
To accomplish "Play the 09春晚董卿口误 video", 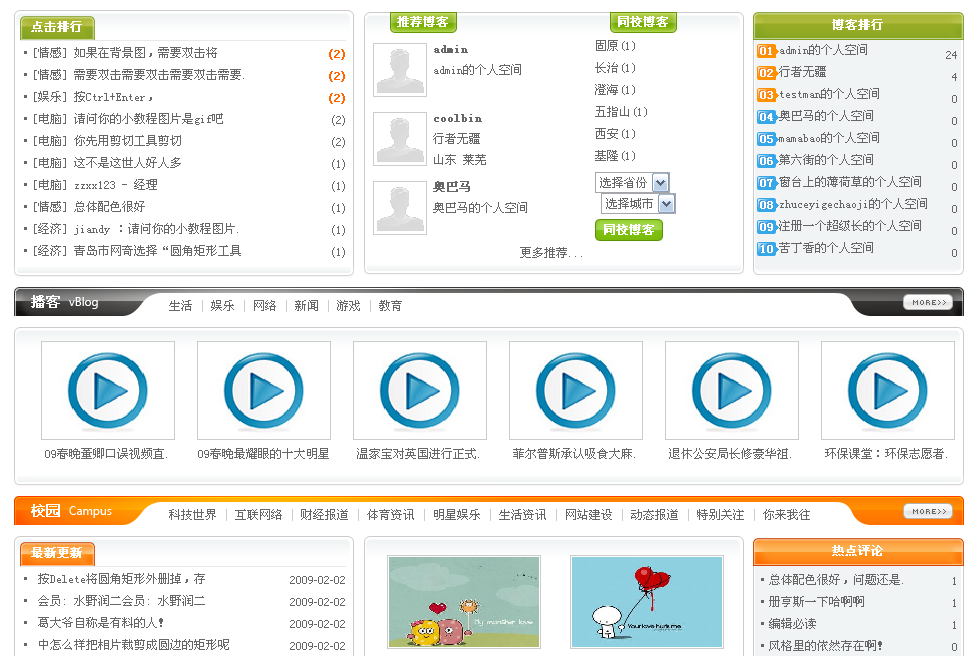I will pyautogui.click(x=108, y=390).
